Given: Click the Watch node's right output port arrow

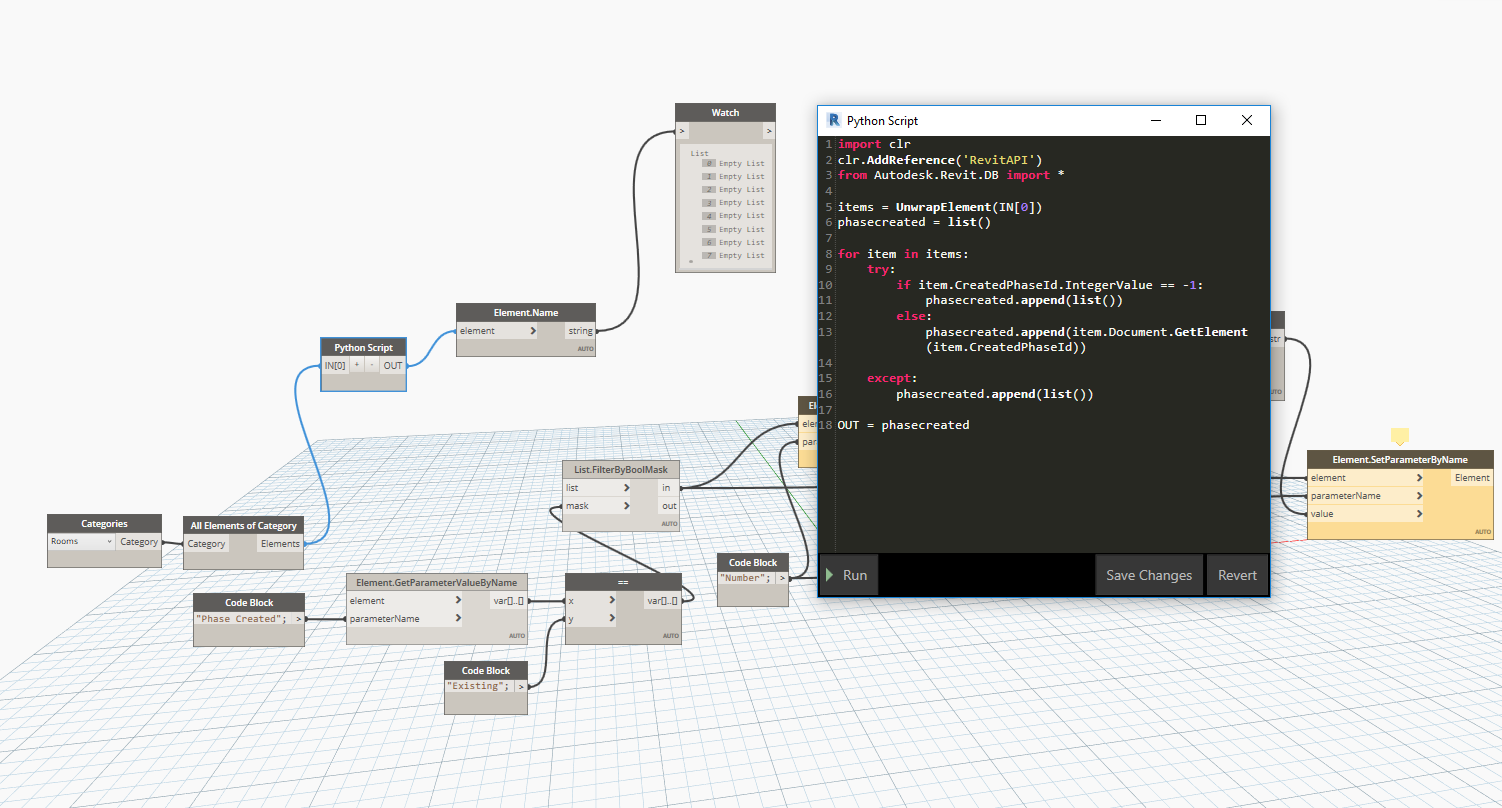Looking at the screenshot, I should click(x=769, y=130).
